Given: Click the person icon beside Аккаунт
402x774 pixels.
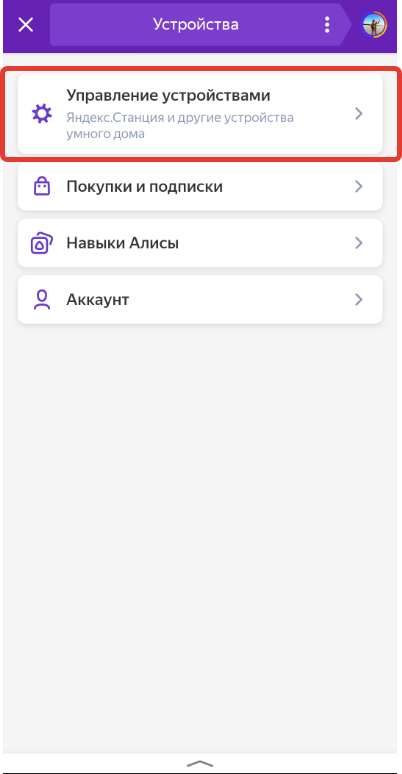Looking at the screenshot, I should tap(41, 300).
